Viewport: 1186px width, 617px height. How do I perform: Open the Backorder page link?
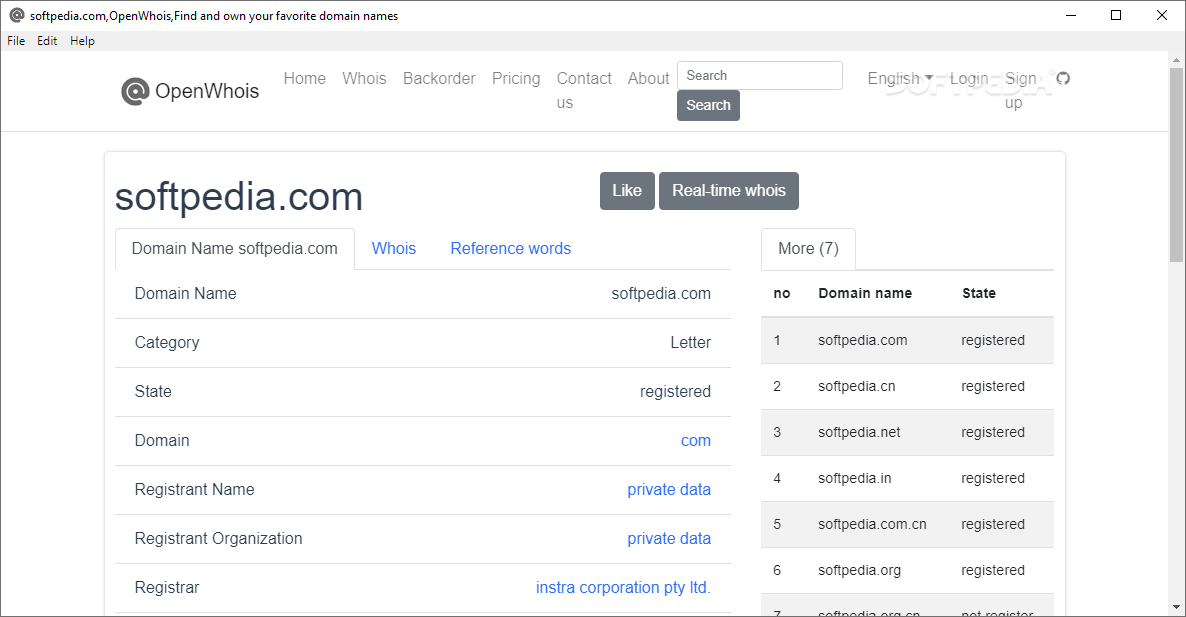(439, 79)
